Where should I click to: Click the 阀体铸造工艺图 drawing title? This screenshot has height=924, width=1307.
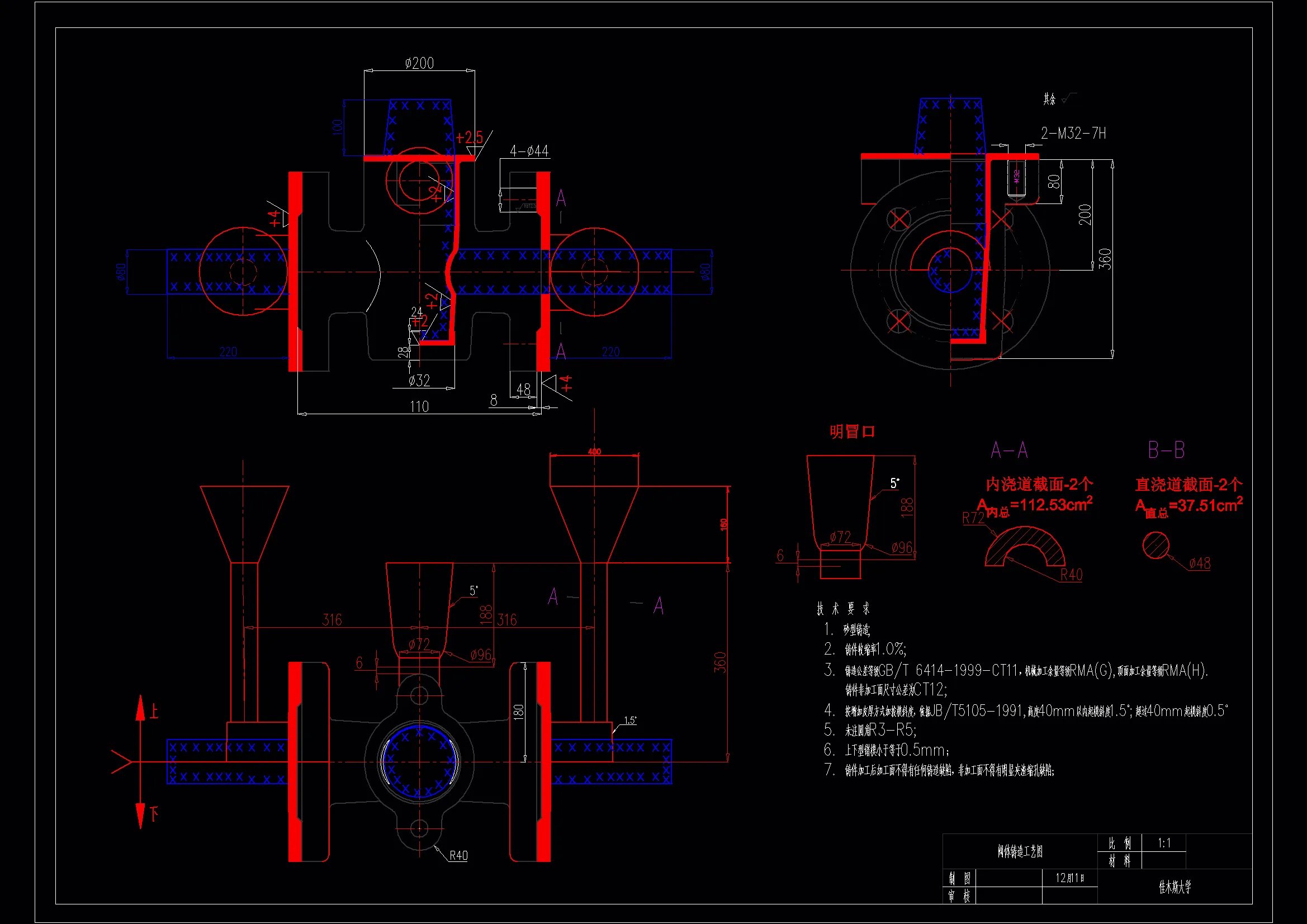(x=1020, y=851)
